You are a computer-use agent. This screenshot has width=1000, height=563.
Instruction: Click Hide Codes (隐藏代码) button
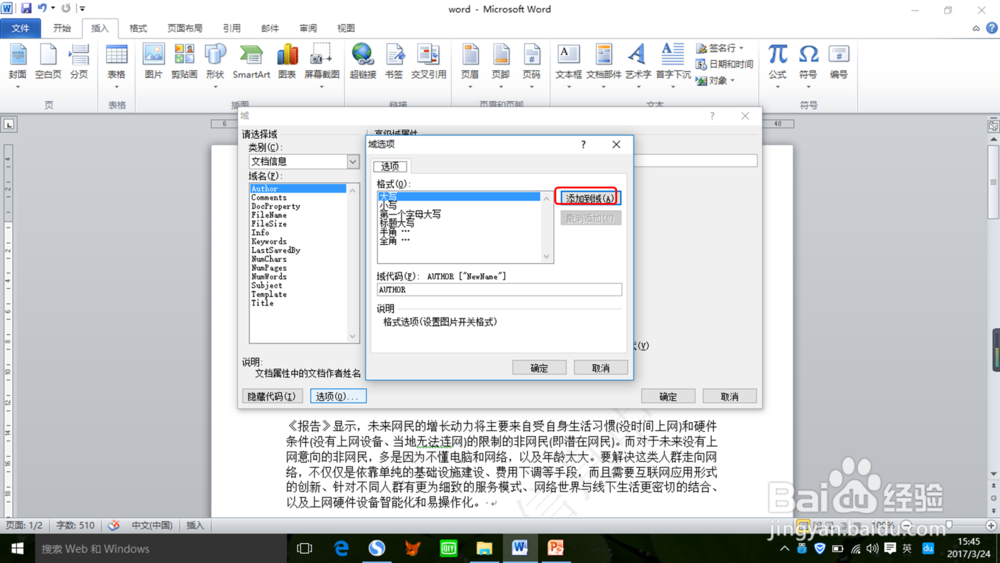272,397
